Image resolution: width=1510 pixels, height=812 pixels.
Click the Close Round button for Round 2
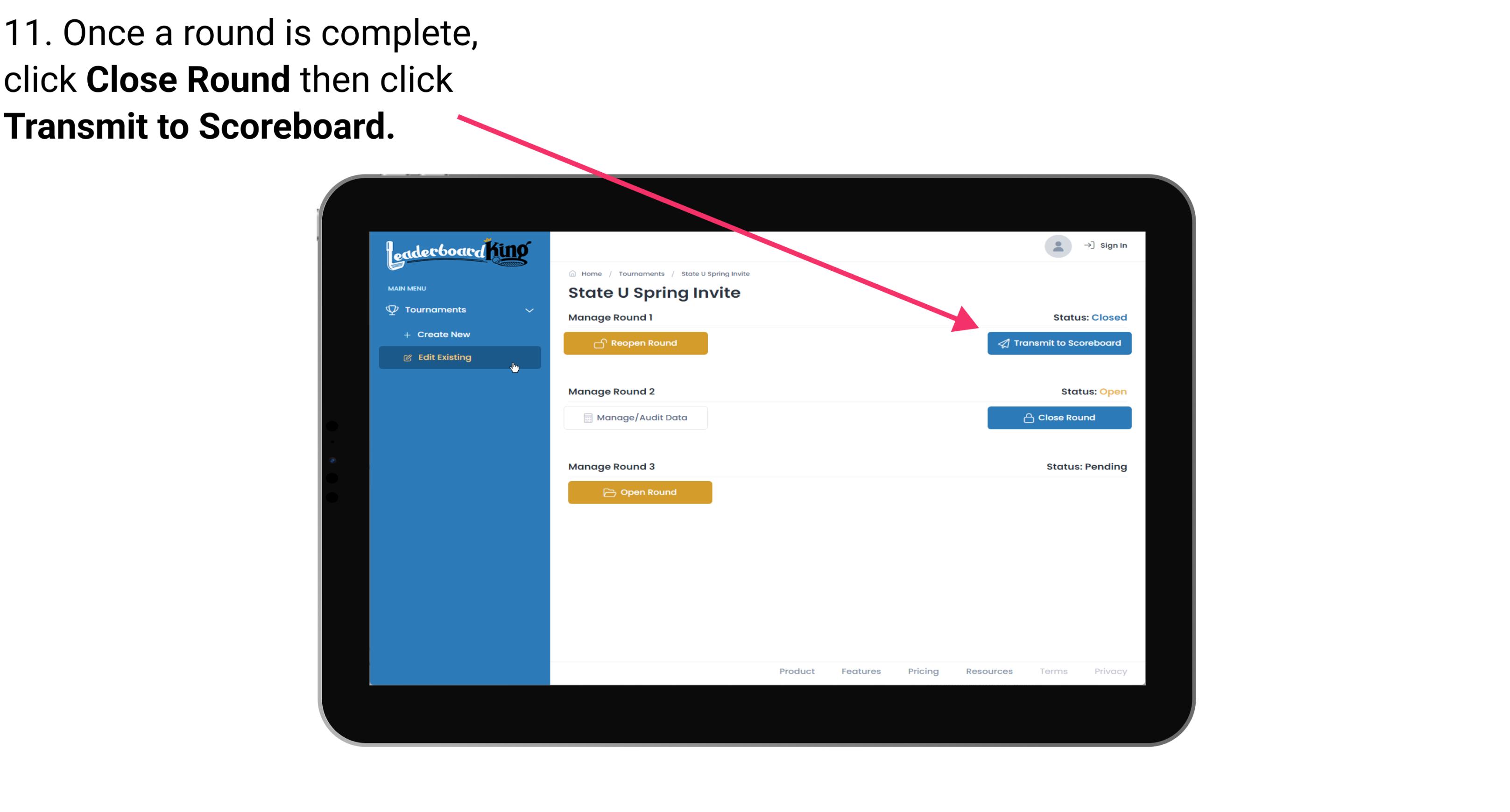tap(1058, 417)
